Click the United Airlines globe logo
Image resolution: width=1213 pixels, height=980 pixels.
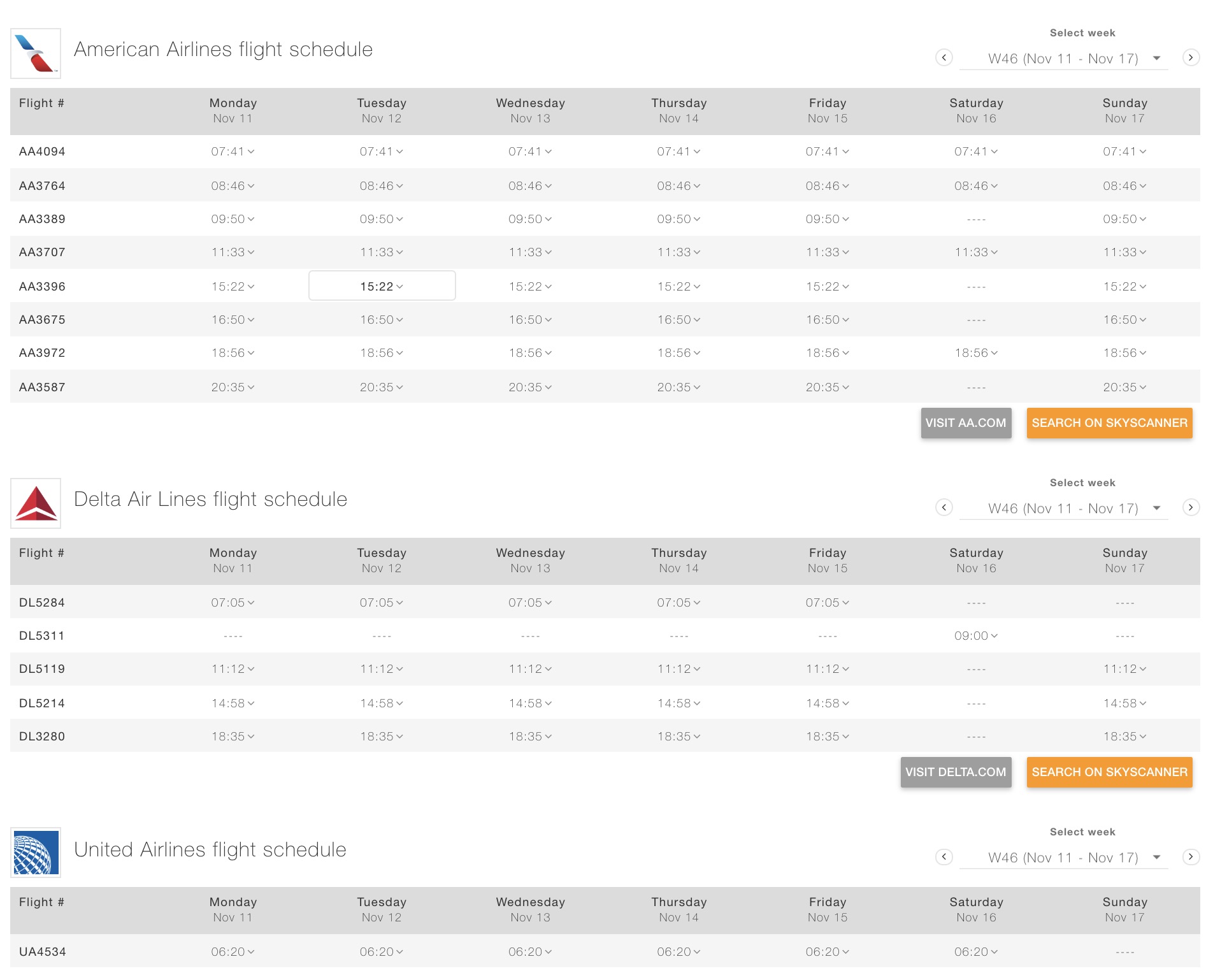point(36,853)
